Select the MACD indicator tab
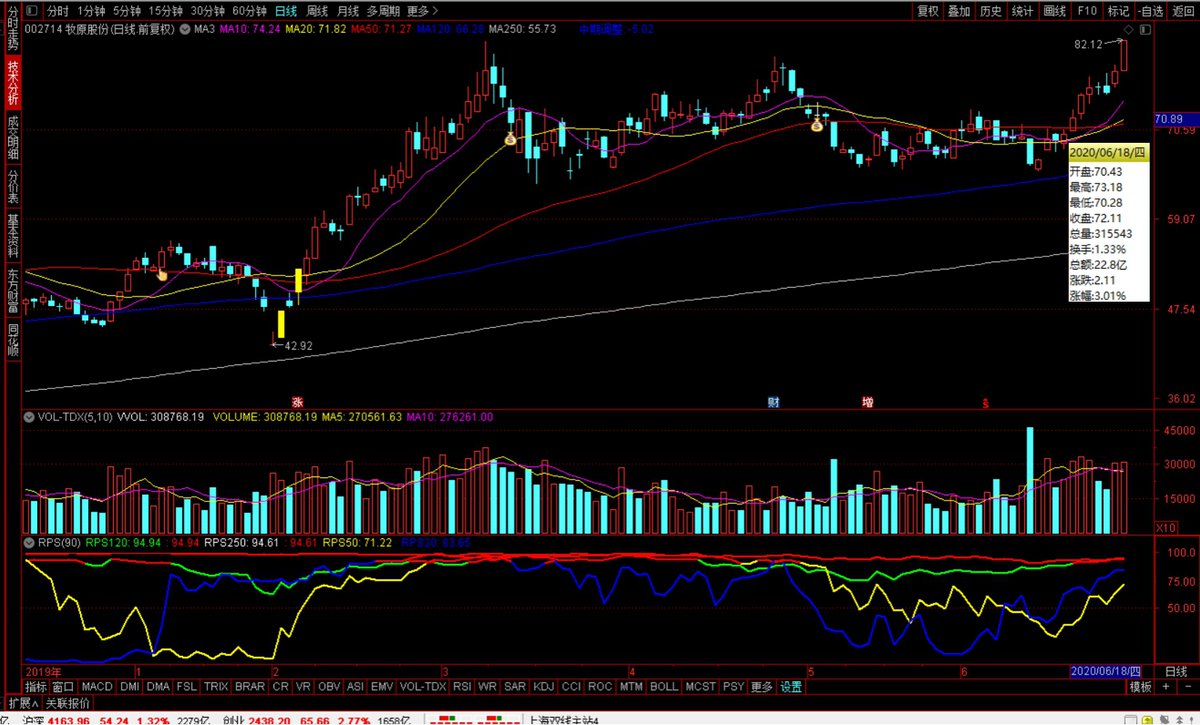The width and height of the screenshot is (1200, 725). point(97,688)
